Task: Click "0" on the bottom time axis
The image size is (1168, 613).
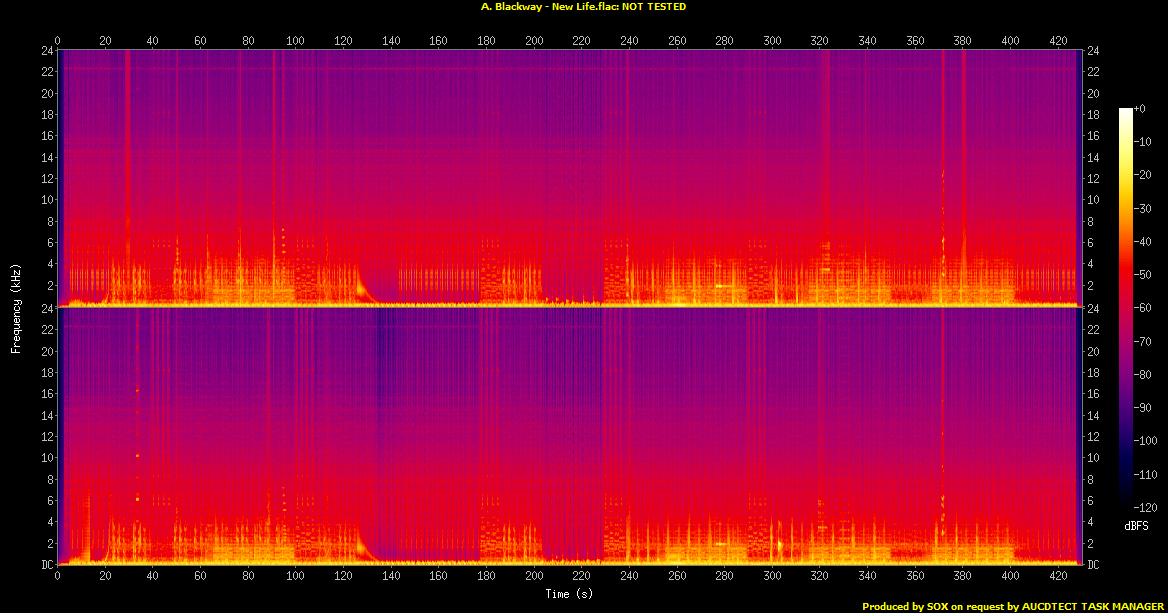Action: [57, 576]
